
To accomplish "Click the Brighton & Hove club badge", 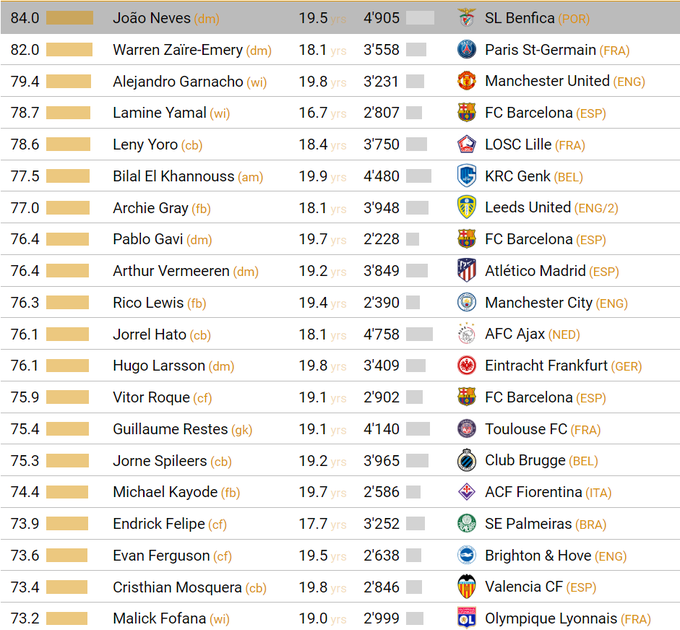I will tap(467, 556).
